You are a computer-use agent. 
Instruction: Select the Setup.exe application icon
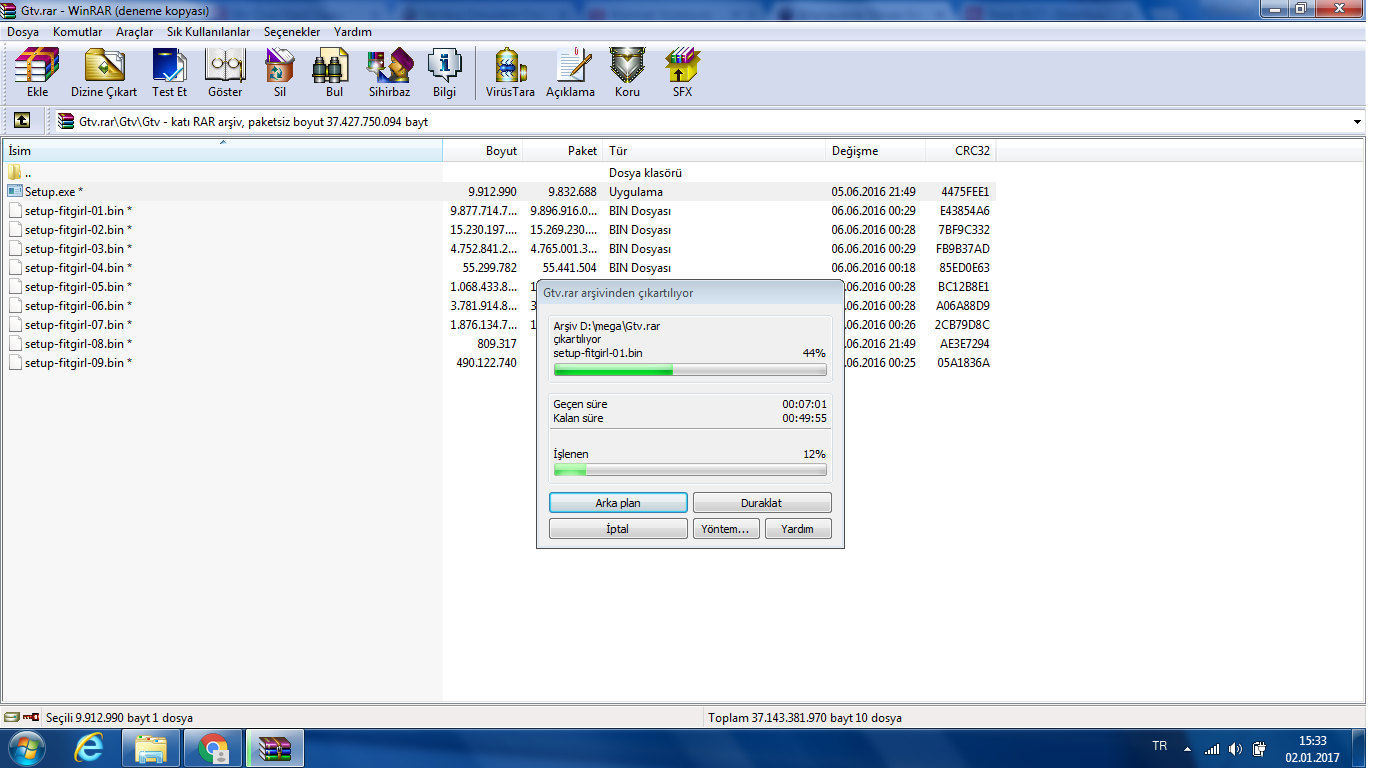point(15,191)
